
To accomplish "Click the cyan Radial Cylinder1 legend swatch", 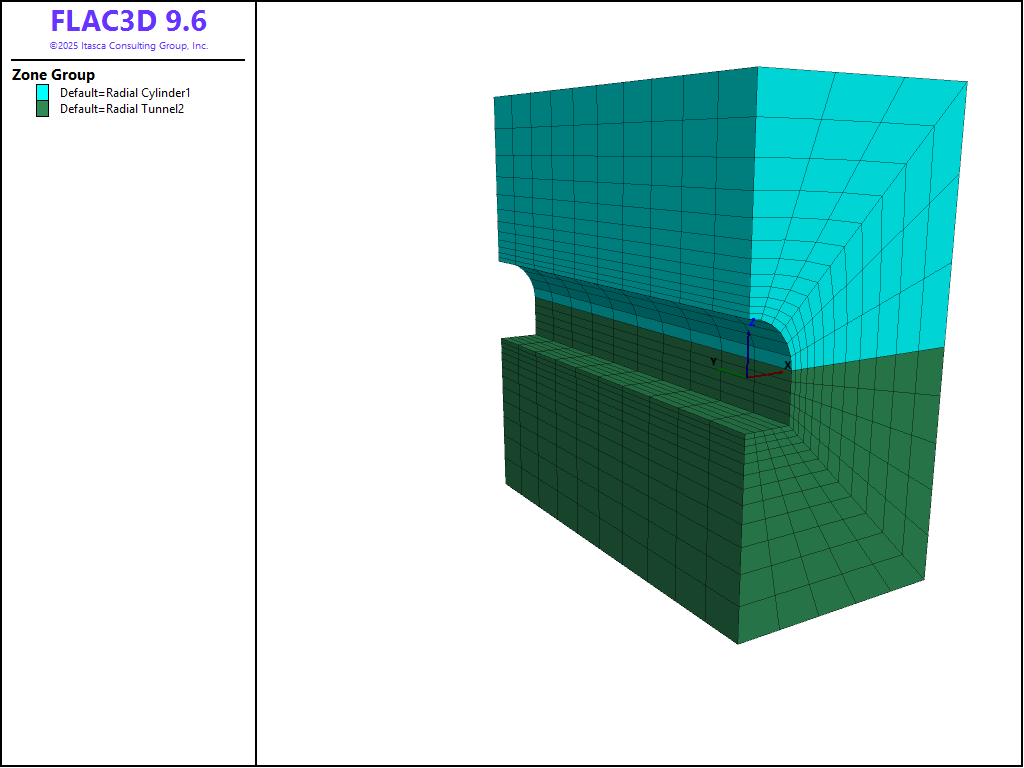I will pos(42,92).
